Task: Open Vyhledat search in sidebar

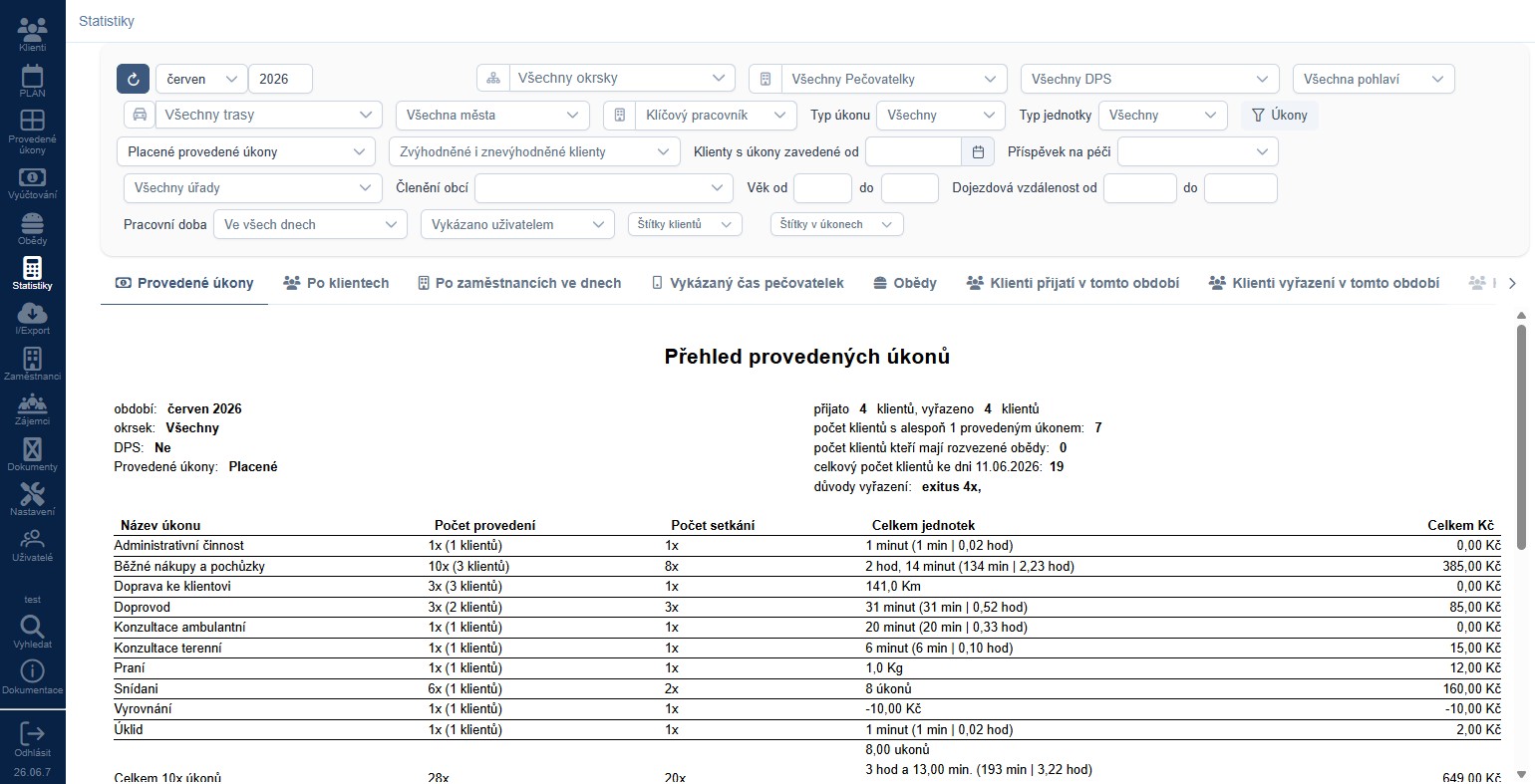Action: click(32, 632)
